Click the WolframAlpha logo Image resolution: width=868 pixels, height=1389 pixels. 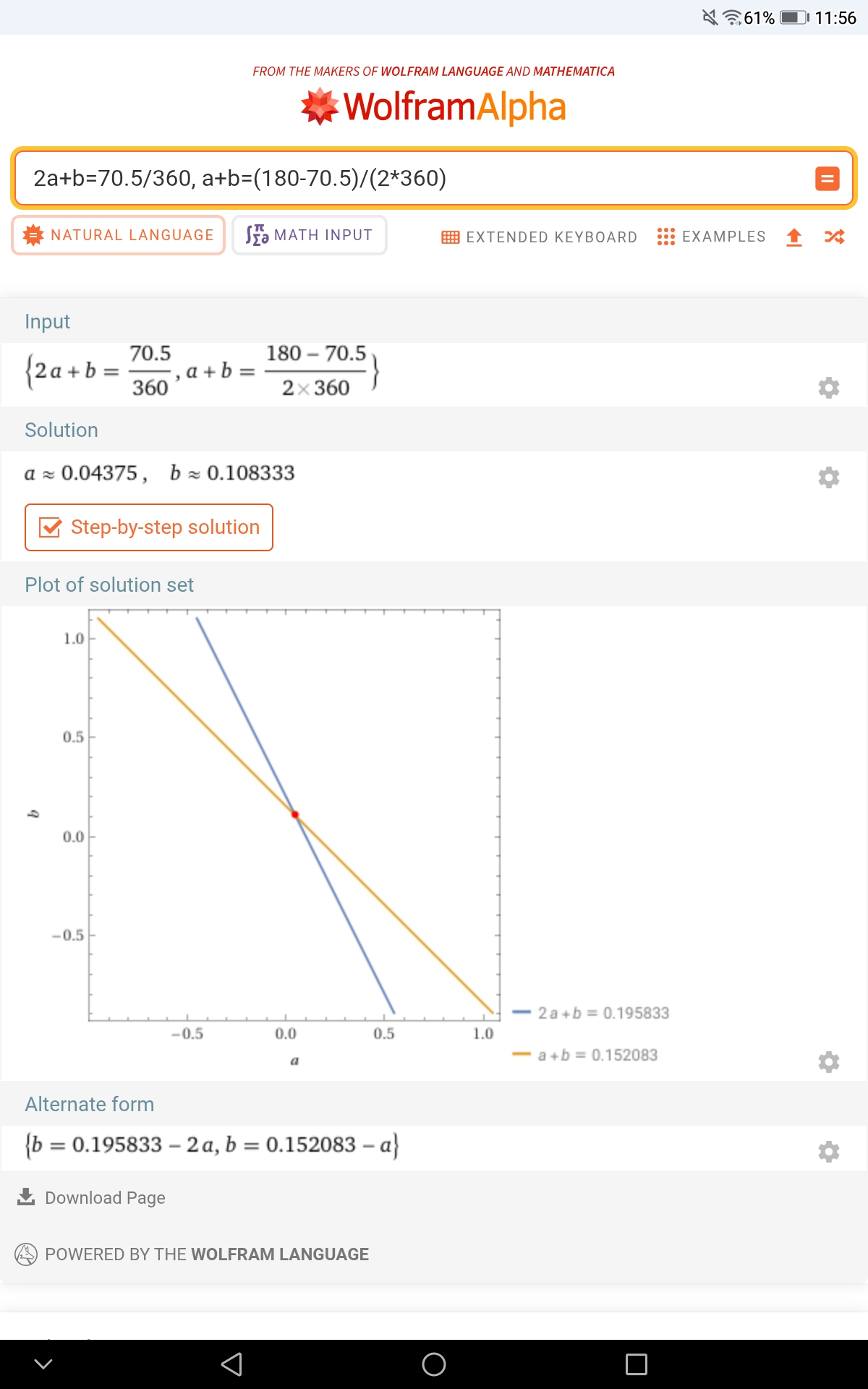pyautogui.click(x=433, y=106)
